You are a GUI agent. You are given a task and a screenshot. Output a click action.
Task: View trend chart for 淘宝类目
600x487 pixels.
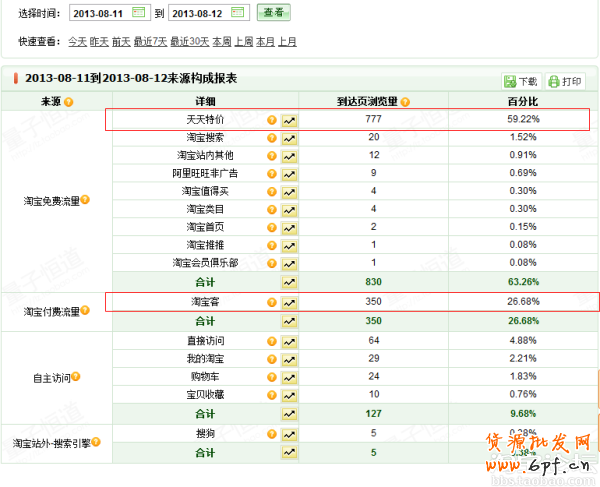coord(289,210)
